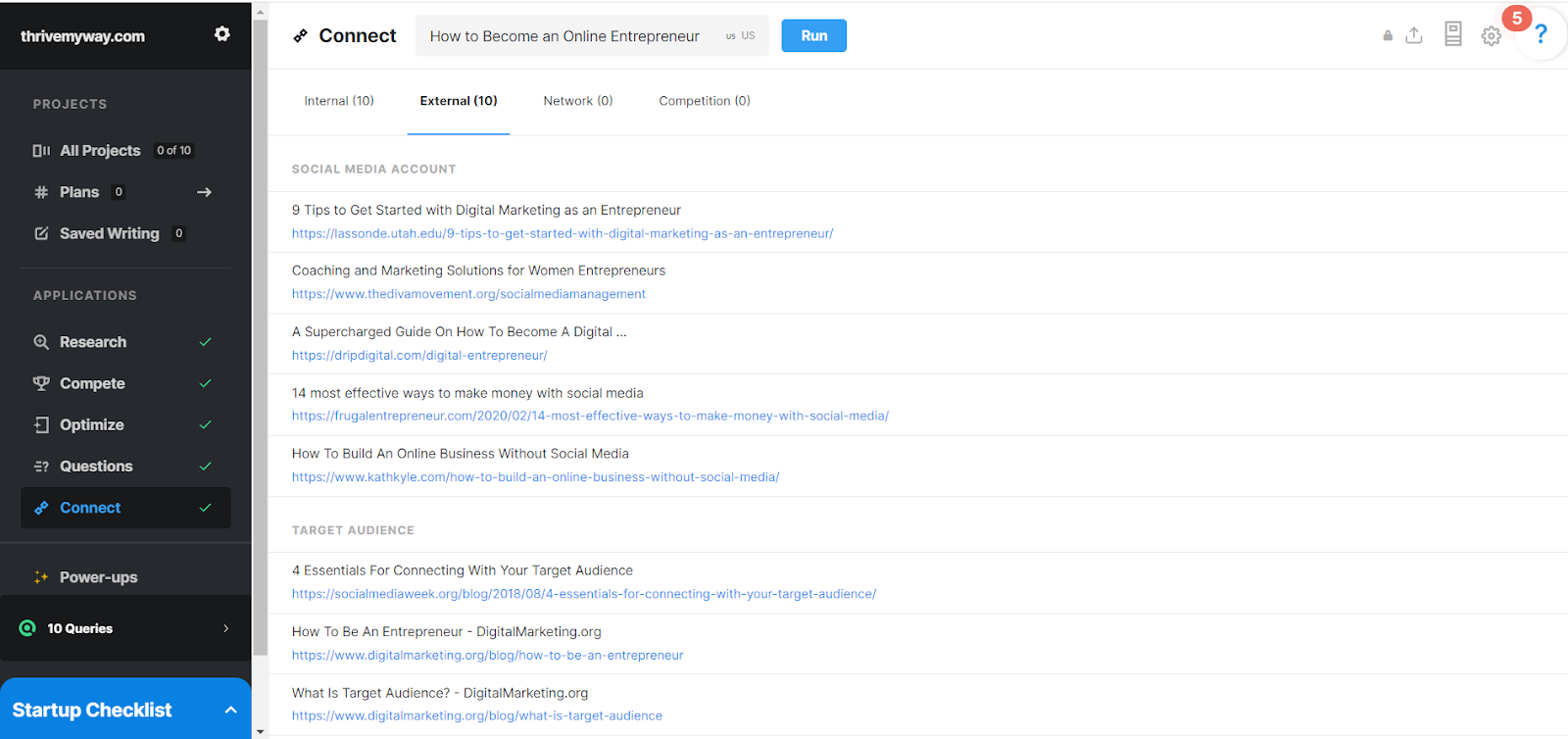Switch to the Competition (0) tab
This screenshot has height=739, width=1568.
(x=704, y=101)
